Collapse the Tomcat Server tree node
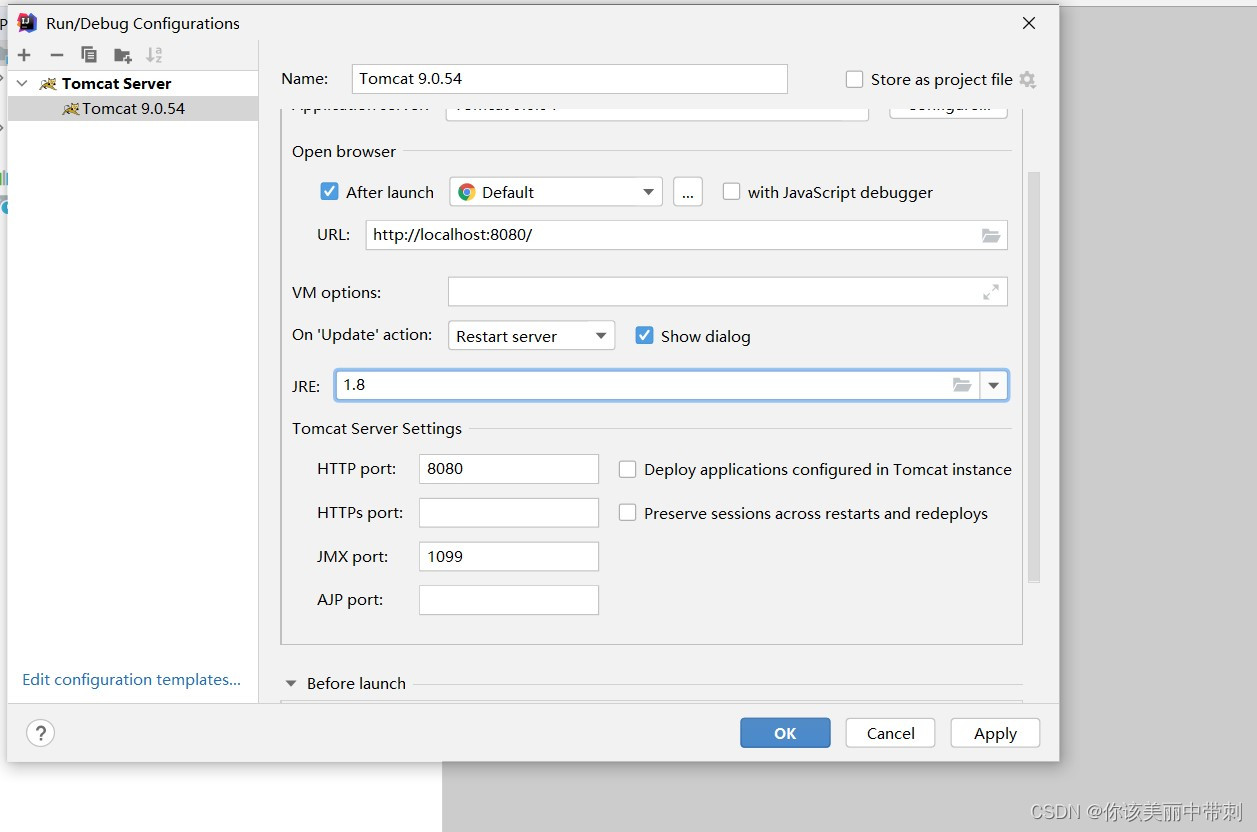The image size is (1257, 832). tap(22, 83)
